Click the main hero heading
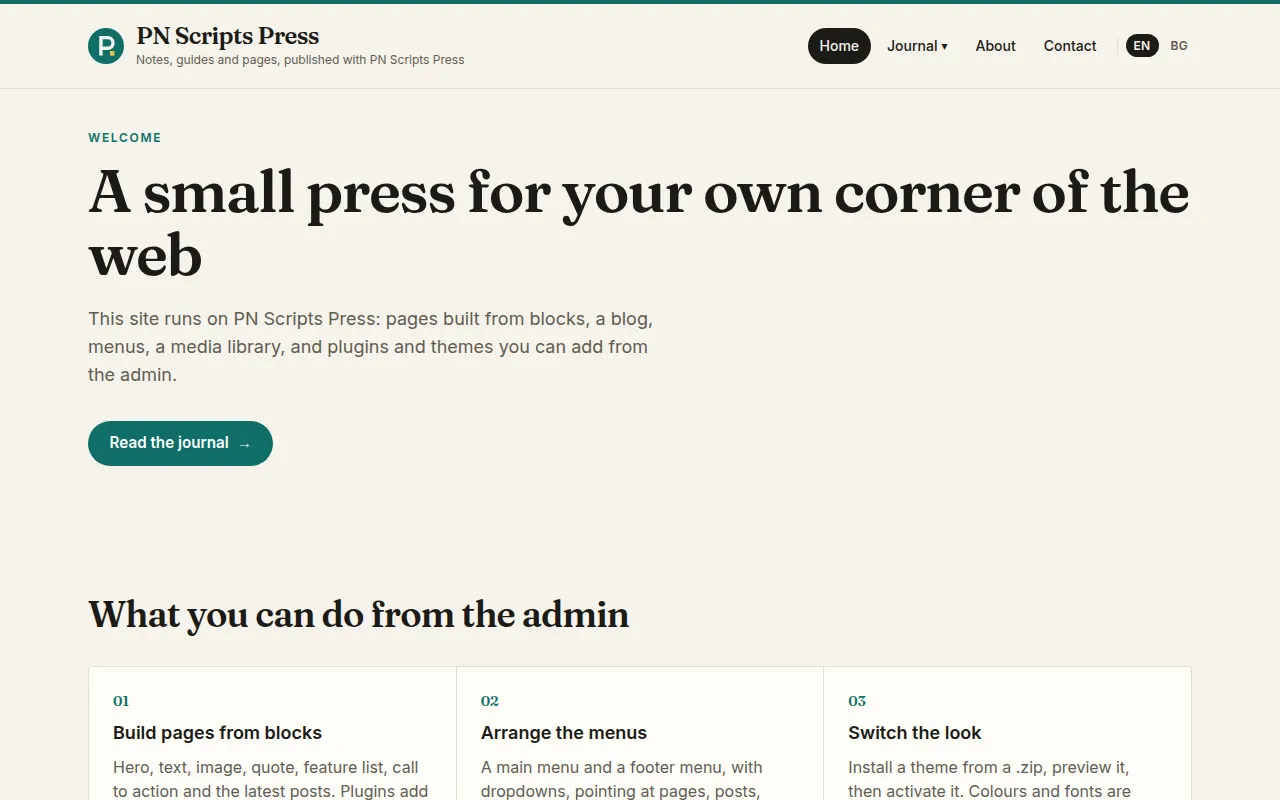1280x800 pixels. coord(639,224)
